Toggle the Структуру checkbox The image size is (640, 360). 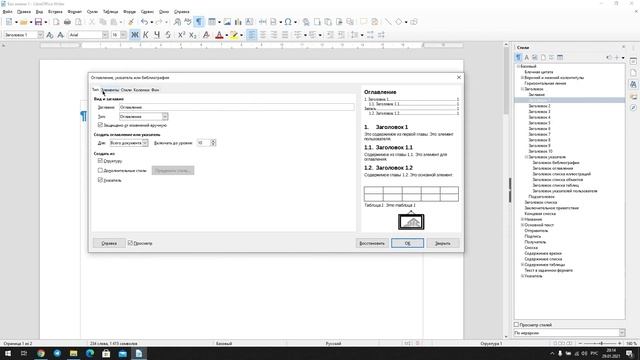(x=100, y=161)
